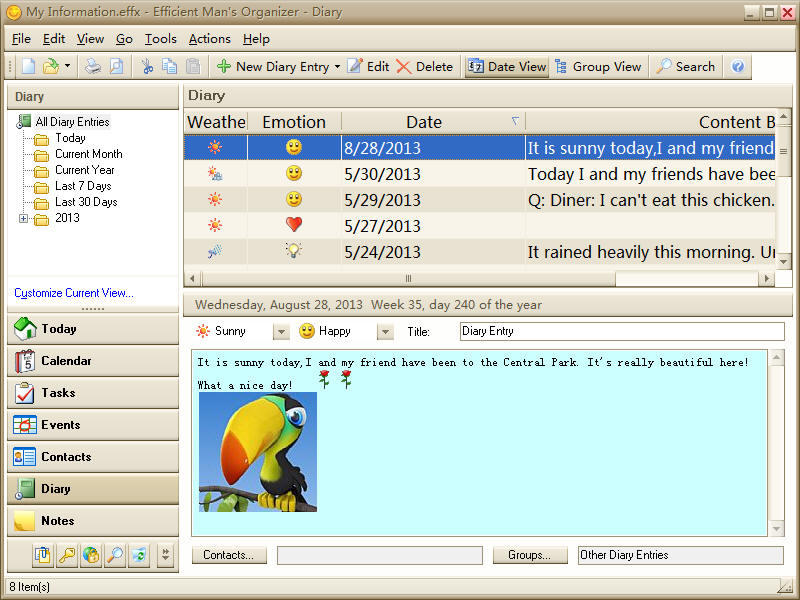Open the Go menu
The width and height of the screenshot is (800, 600).
pyautogui.click(x=124, y=39)
